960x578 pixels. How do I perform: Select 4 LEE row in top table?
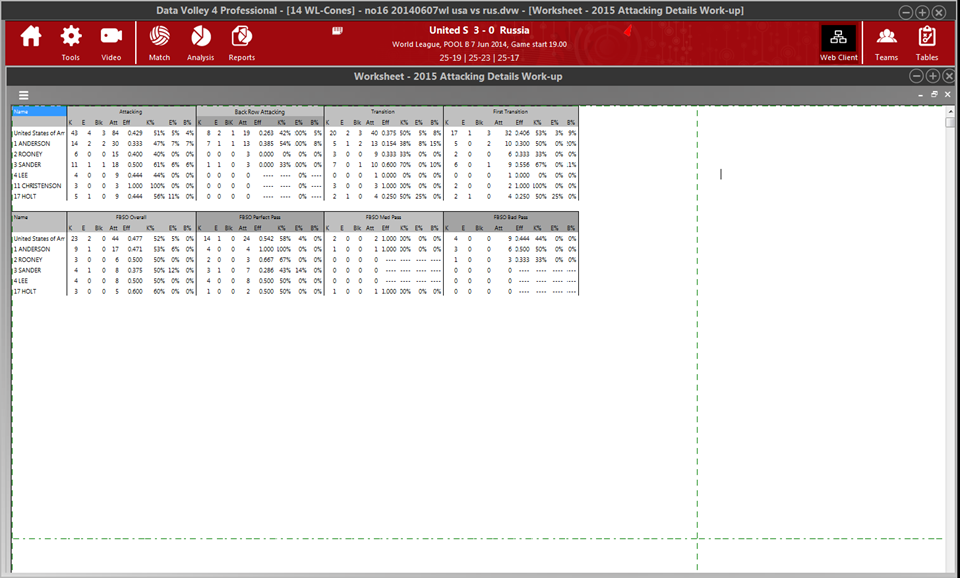click(295, 175)
